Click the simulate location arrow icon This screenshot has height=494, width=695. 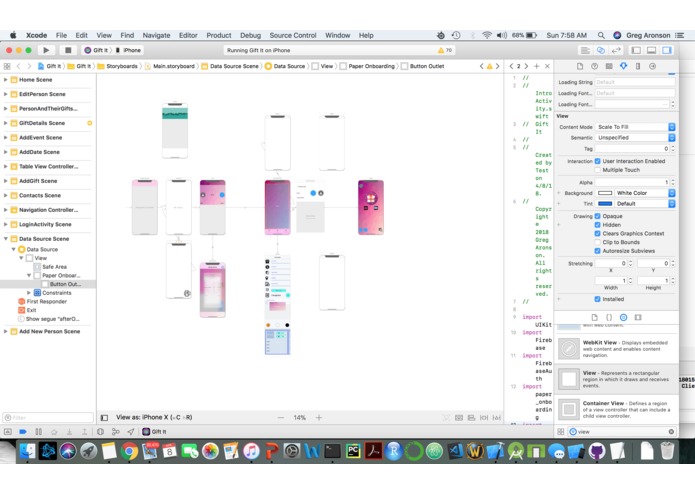pyautogui.click(x=131, y=432)
